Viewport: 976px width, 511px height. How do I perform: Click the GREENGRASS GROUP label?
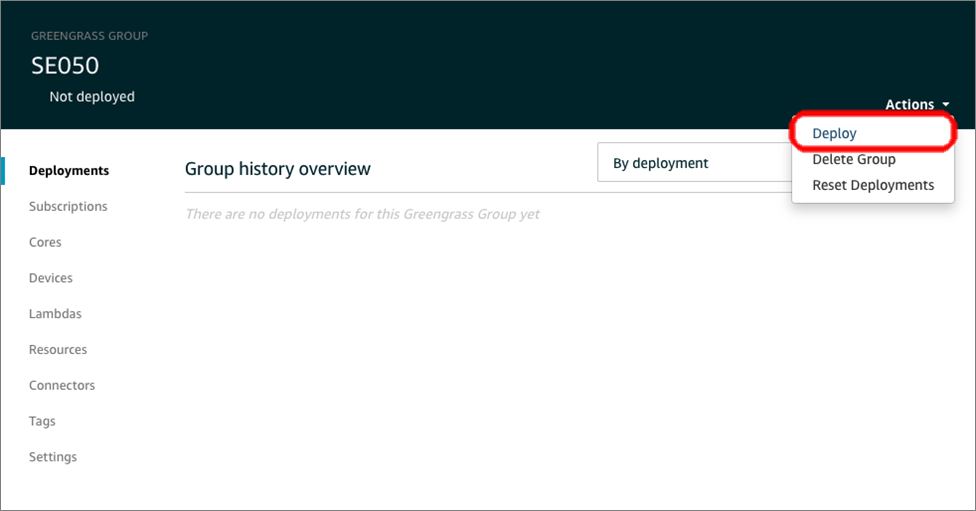(90, 36)
